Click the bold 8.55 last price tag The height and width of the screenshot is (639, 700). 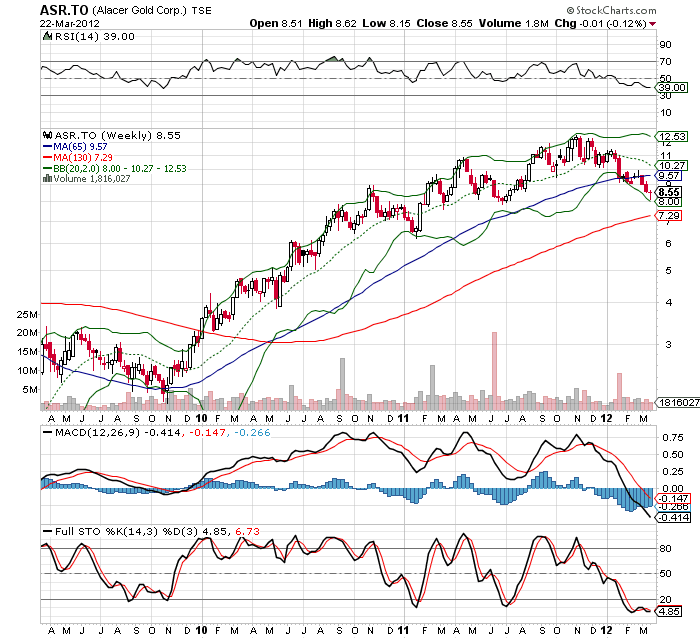click(669, 192)
